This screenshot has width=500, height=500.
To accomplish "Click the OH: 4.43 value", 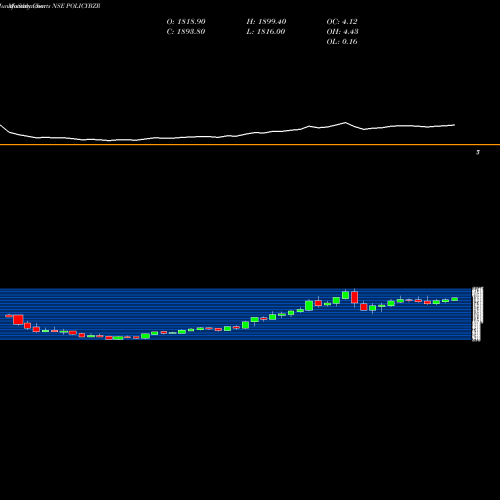I will [342, 32].
